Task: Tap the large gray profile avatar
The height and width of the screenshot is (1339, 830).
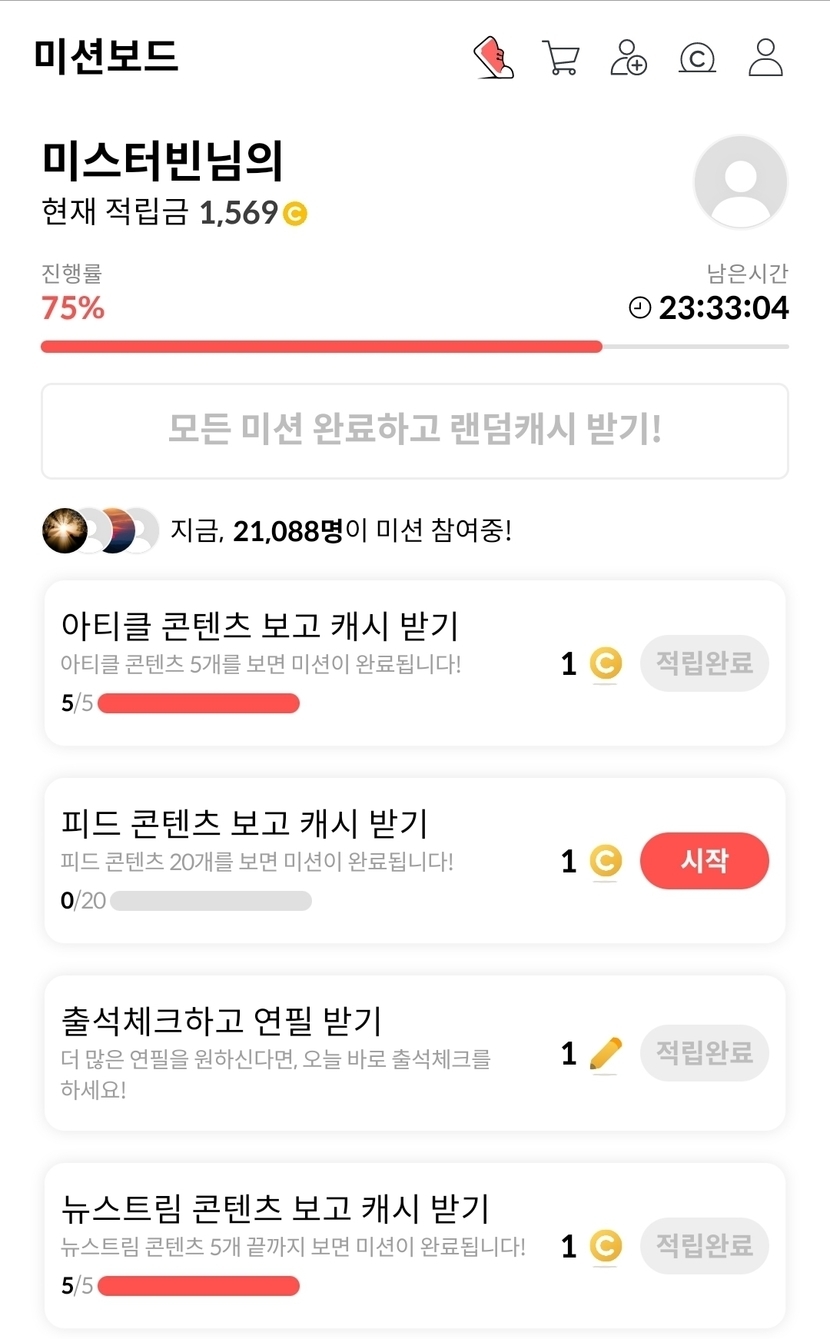Action: point(741,182)
